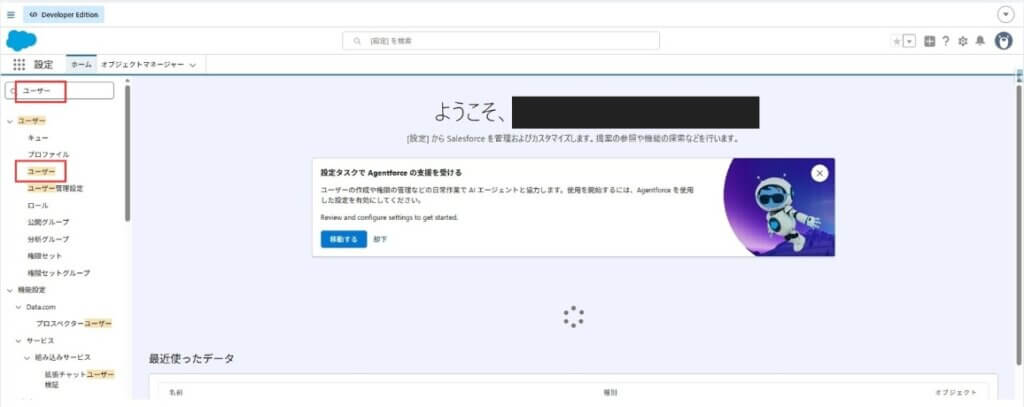Click the 名前 column header
The height and width of the screenshot is (407, 1024).
point(176,393)
